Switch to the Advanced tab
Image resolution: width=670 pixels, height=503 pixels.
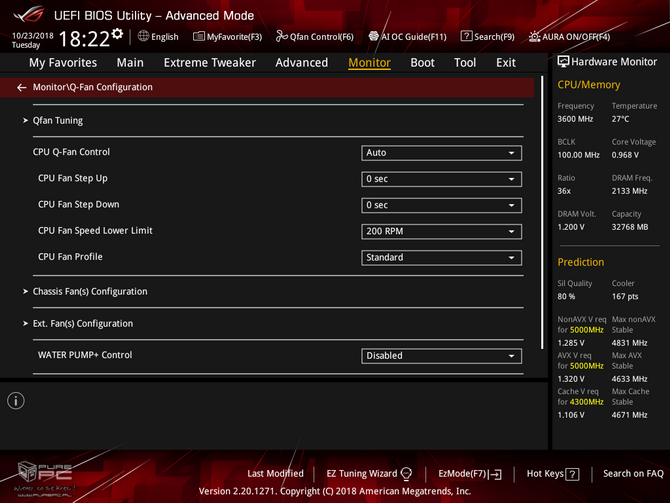[x=302, y=63]
